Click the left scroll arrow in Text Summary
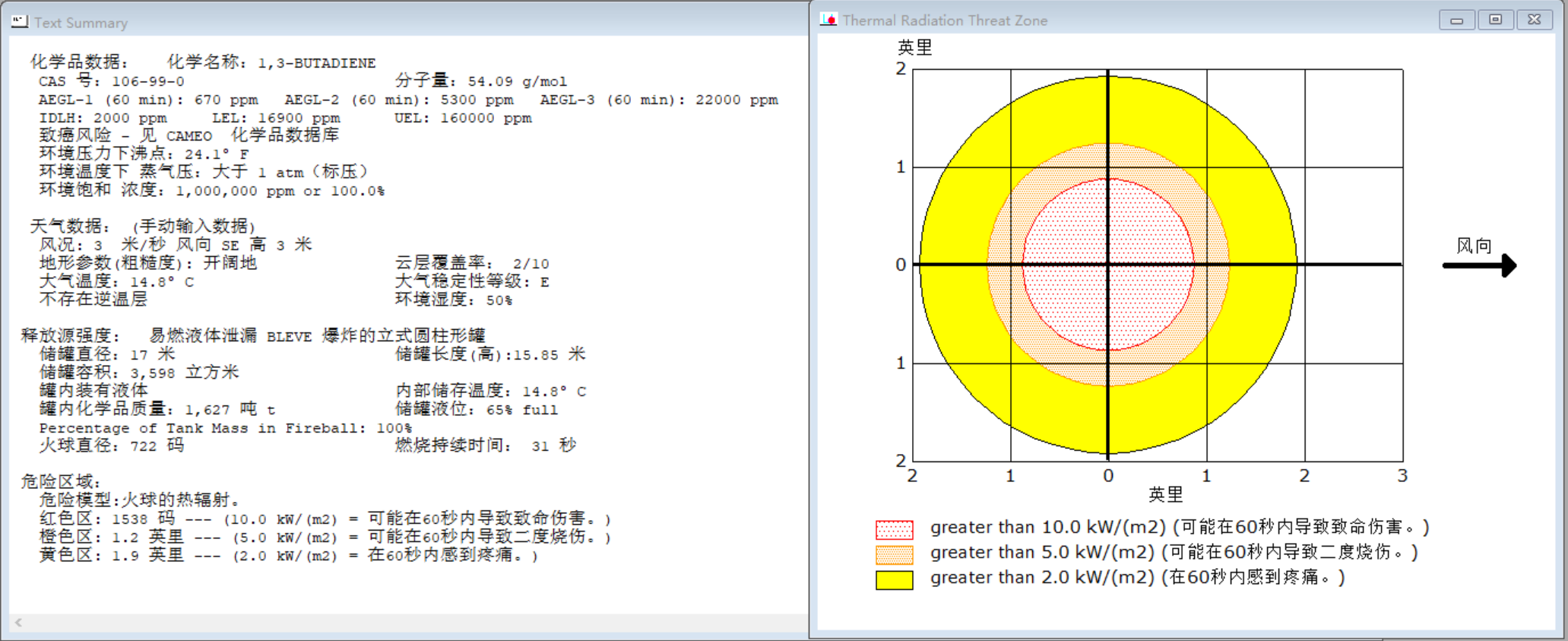This screenshot has height=641, width=1568. [x=18, y=622]
